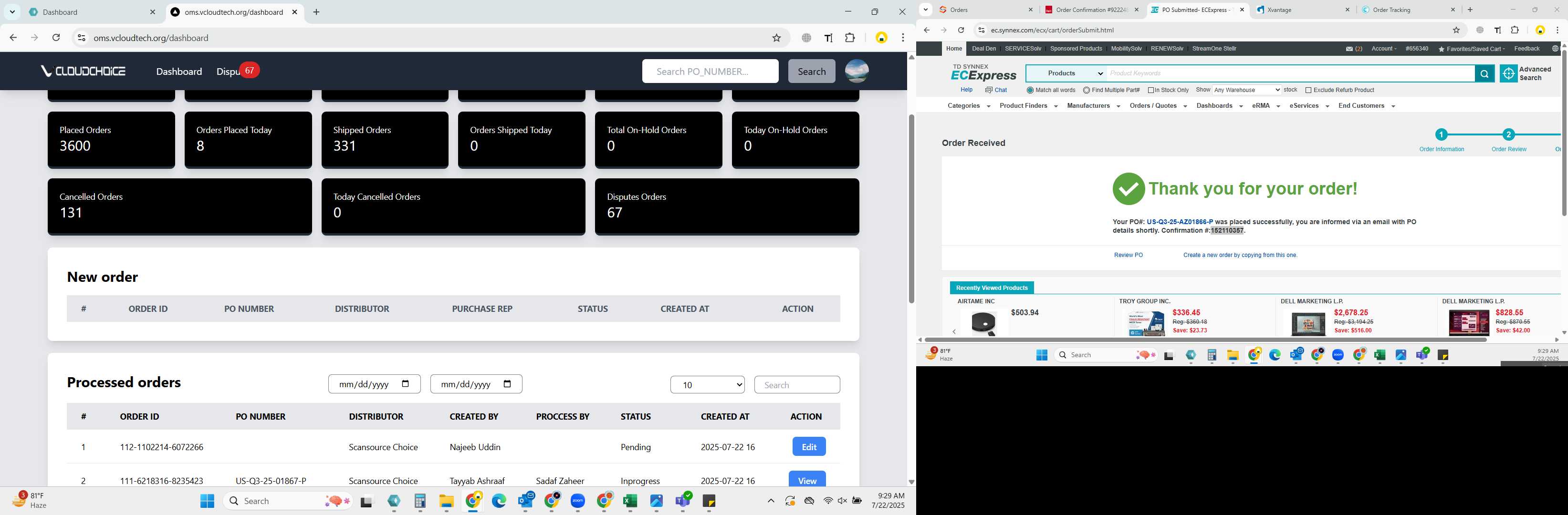
Task: Open Chrome menu dots in the left browser
Action: [903, 38]
